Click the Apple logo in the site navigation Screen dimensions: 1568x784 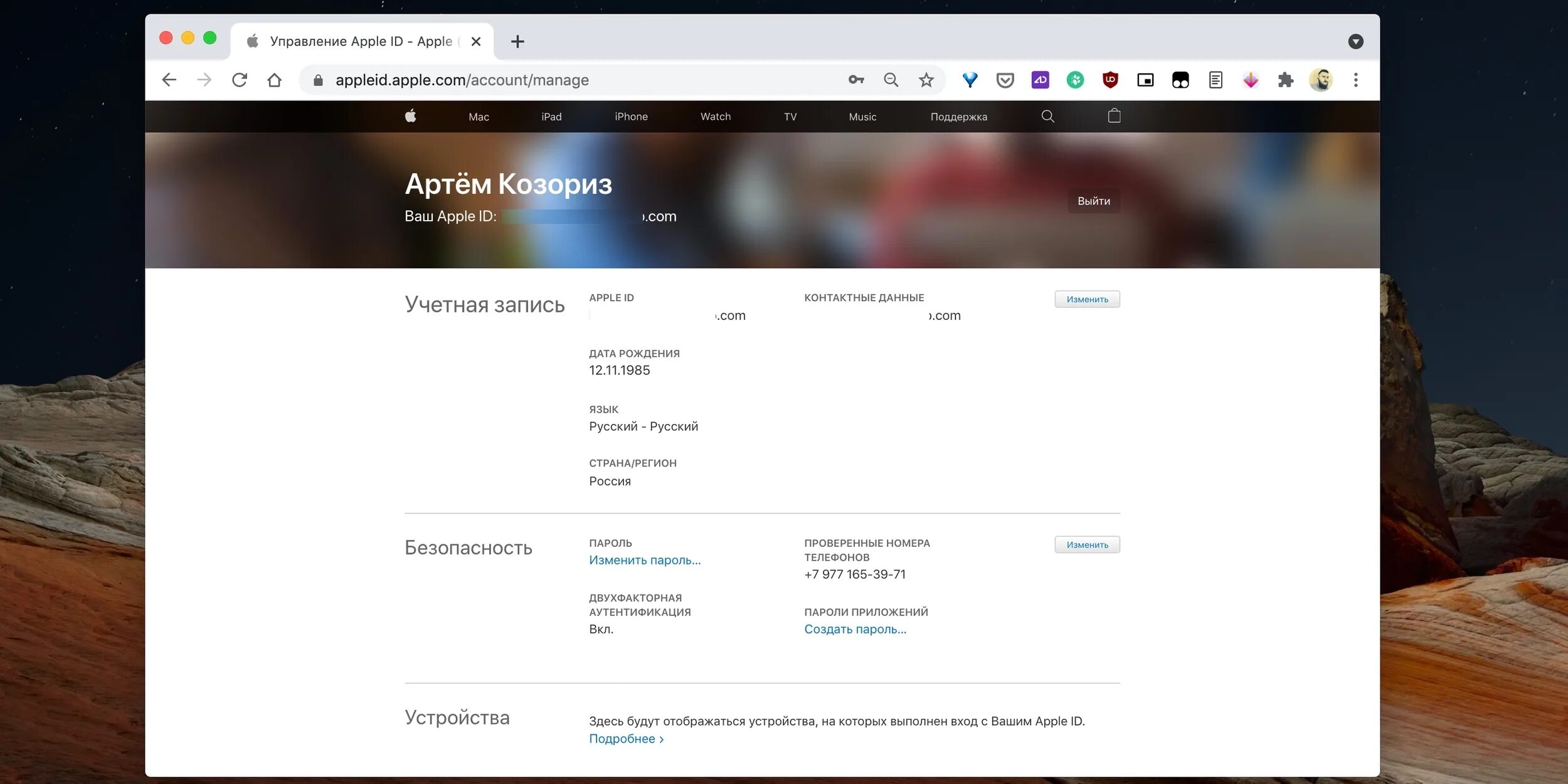coord(410,116)
